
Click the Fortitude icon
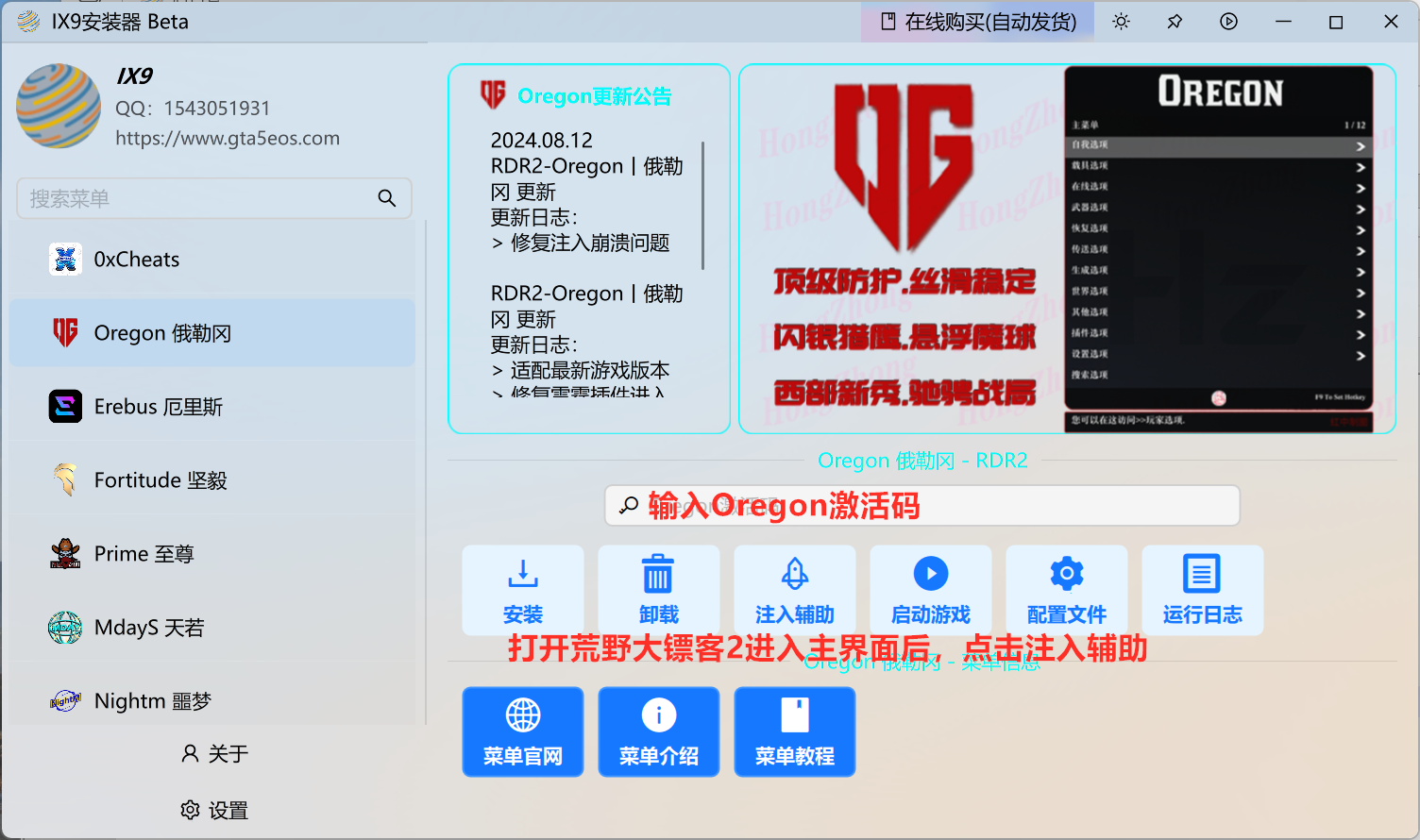click(65, 479)
